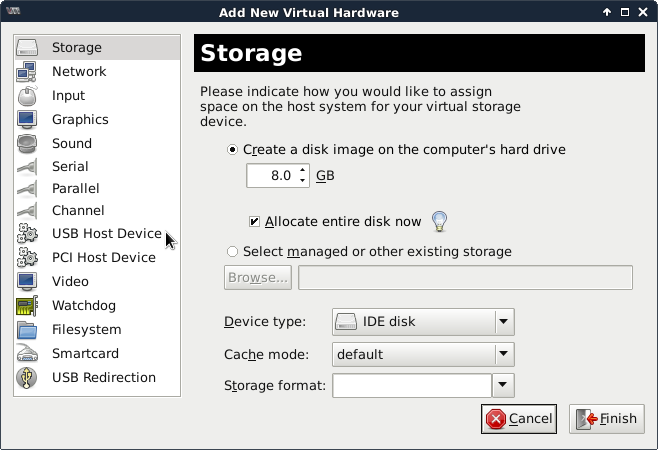The width and height of the screenshot is (658, 450).
Task: Select the Input mouse icon
Action: pyautogui.click(x=27, y=96)
